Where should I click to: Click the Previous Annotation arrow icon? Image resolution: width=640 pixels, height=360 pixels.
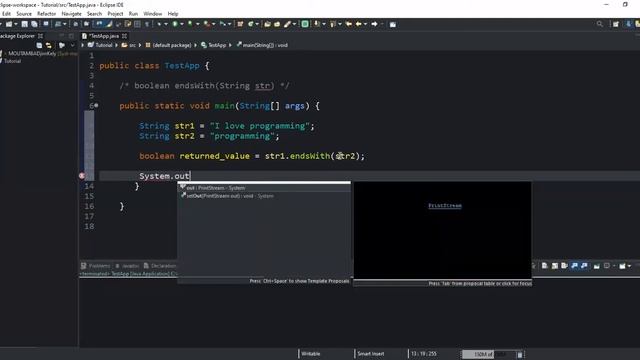coord(333,24)
